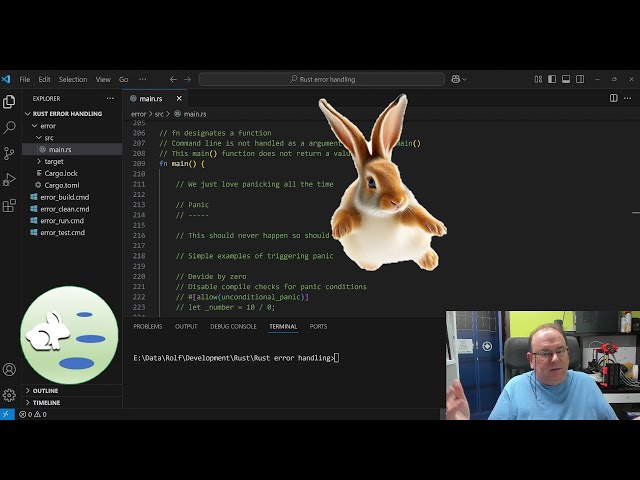Switch to the OUTPUT panel tab
The width and height of the screenshot is (640, 480).
(186, 327)
